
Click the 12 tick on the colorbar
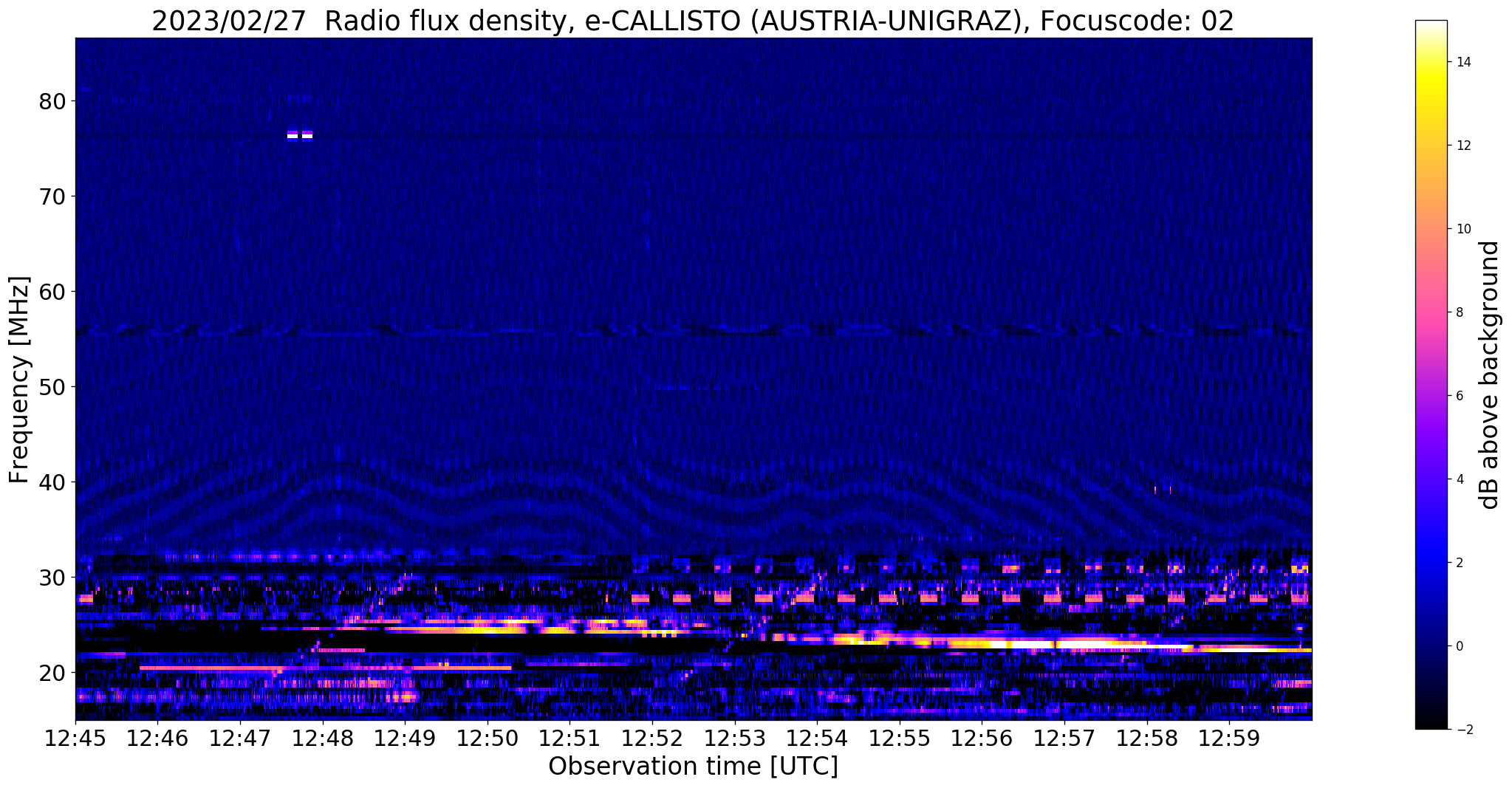pyautogui.click(x=1463, y=145)
